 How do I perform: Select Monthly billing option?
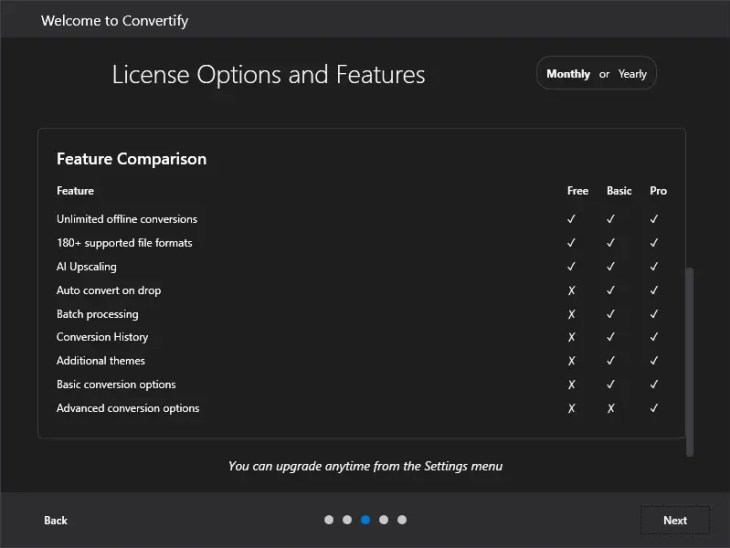click(x=568, y=74)
